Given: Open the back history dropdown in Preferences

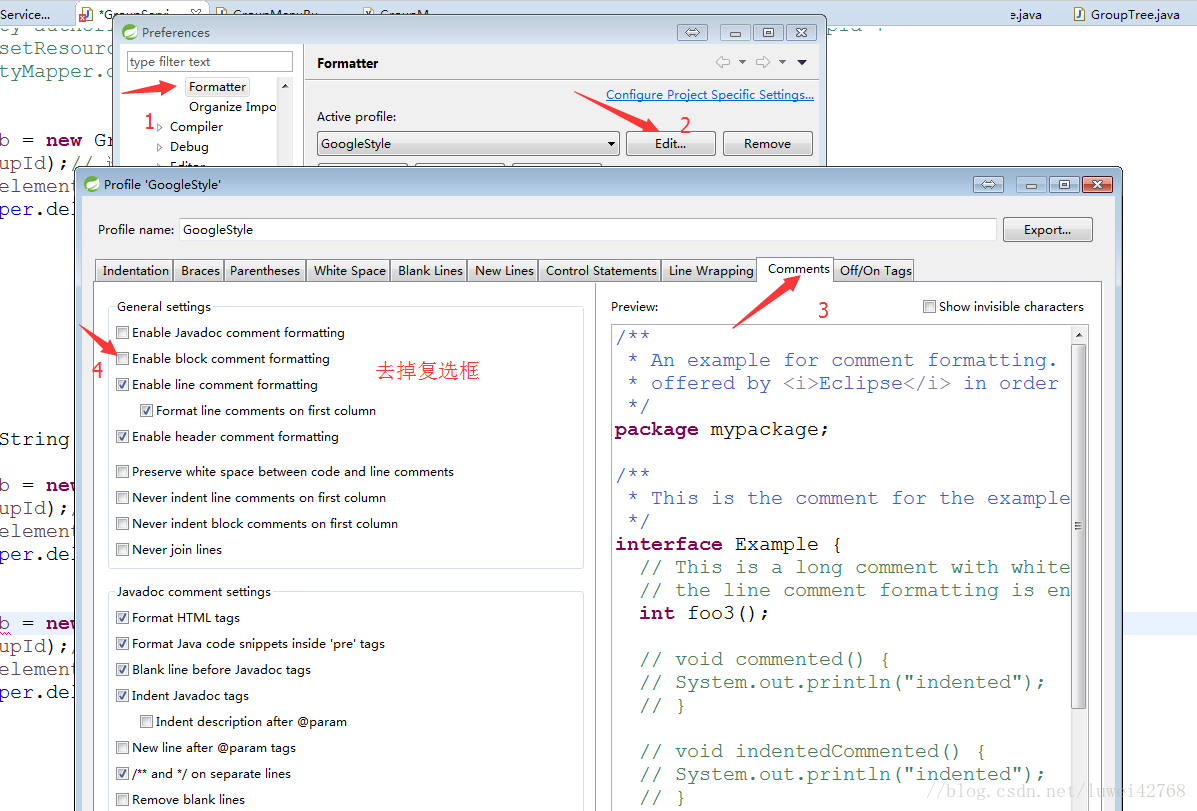Looking at the screenshot, I should pos(742,62).
